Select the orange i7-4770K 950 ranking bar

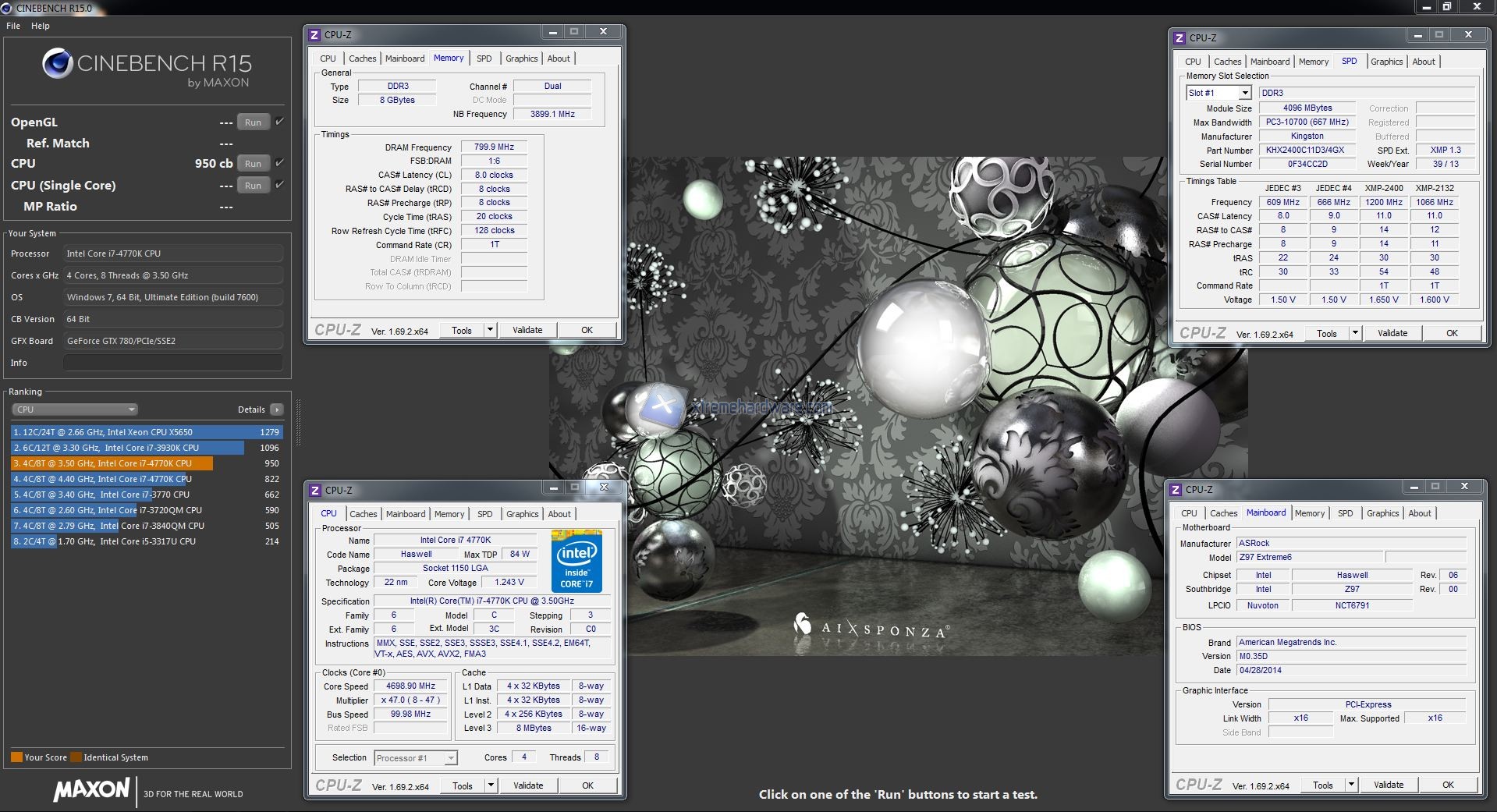pos(112,463)
